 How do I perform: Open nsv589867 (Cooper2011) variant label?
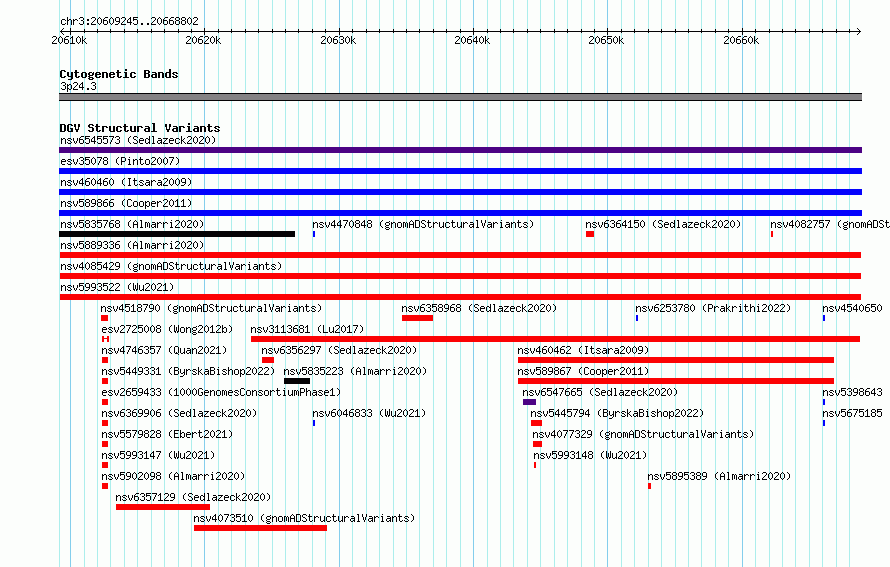click(x=583, y=371)
